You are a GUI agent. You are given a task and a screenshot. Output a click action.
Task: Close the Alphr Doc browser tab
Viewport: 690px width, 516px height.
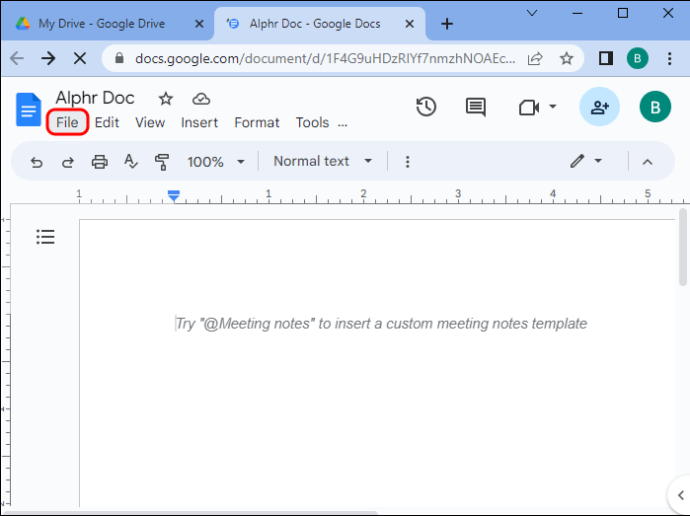click(409, 24)
